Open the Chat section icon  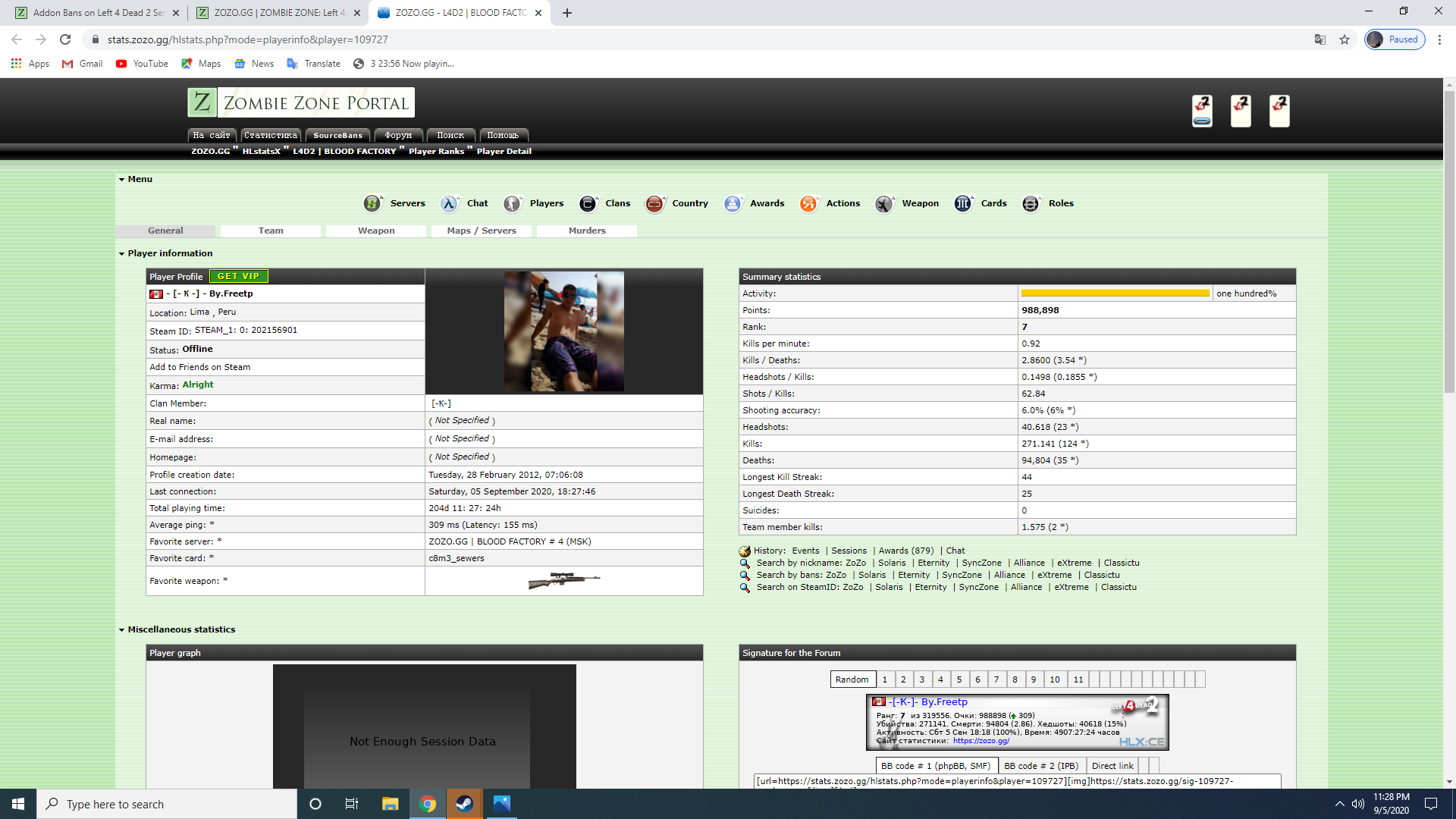(449, 203)
